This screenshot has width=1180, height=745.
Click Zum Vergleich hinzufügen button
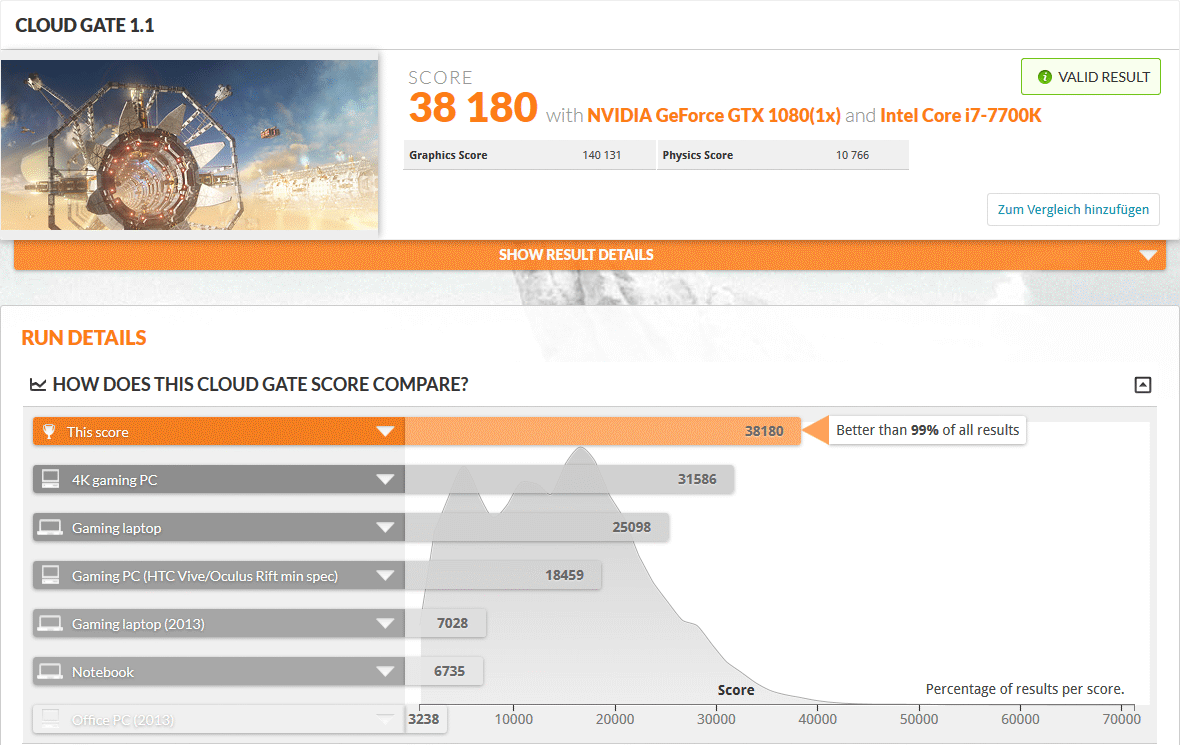[x=1073, y=210]
